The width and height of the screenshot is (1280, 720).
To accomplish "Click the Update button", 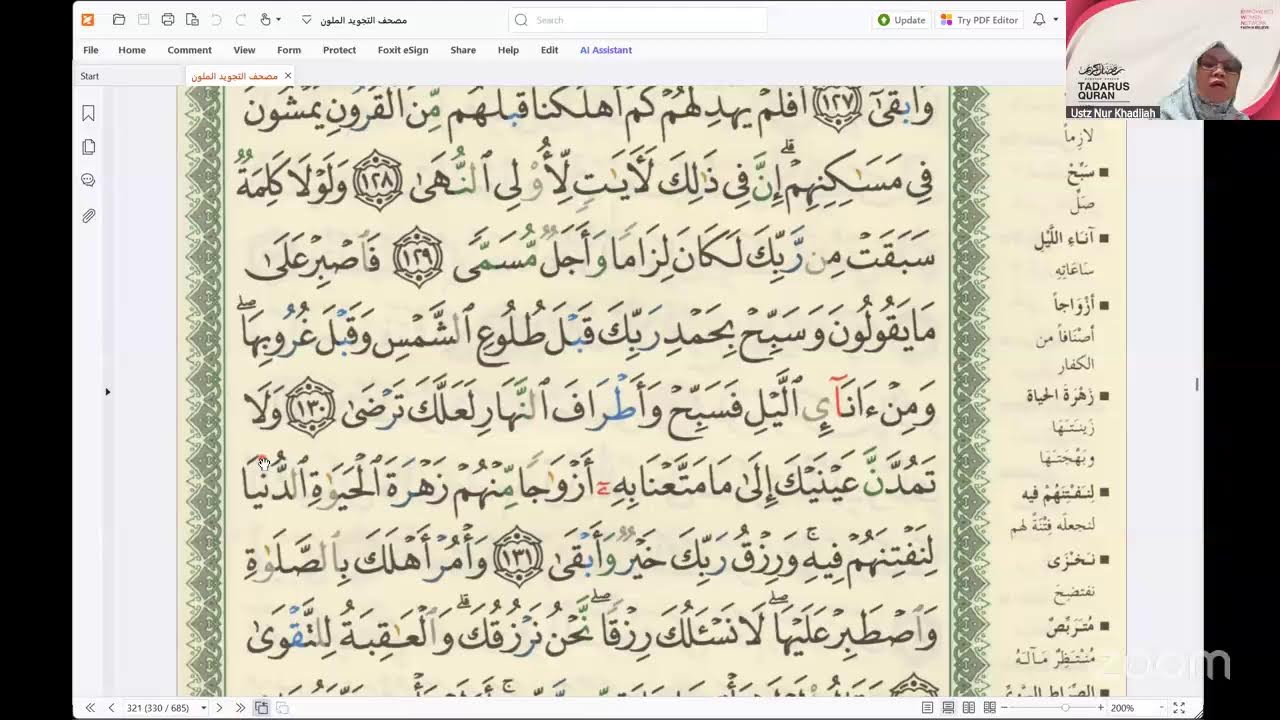I will (x=901, y=19).
